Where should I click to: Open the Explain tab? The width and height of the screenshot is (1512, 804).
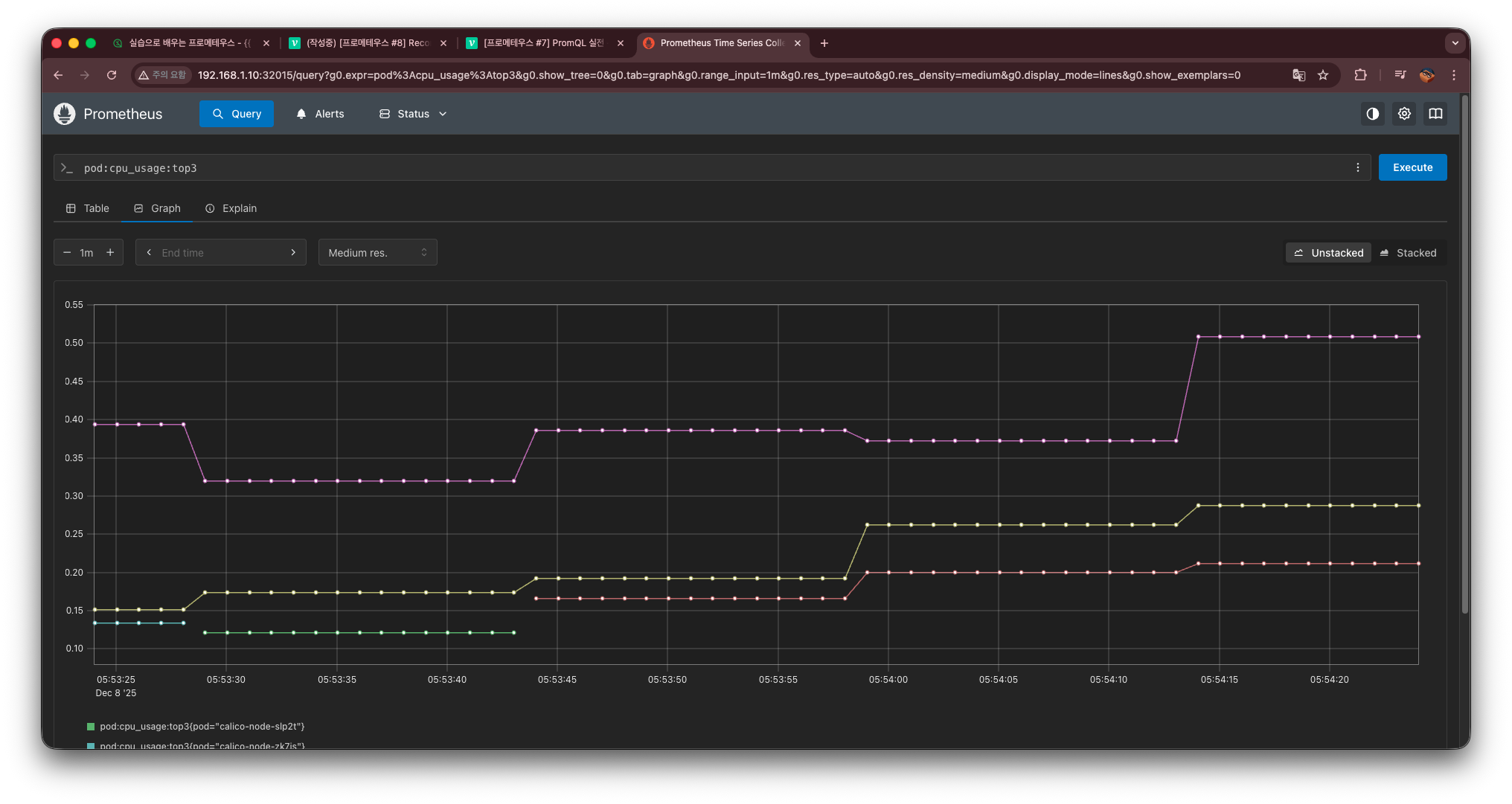[231, 208]
